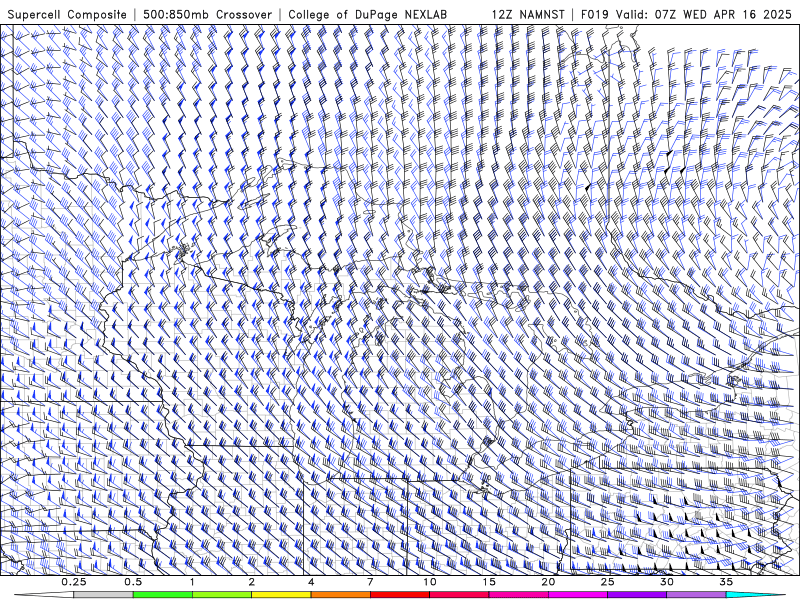Select the red color bar segment
Image resolution: width=800 pixels, height=600 pixels.
click(400, 595)
